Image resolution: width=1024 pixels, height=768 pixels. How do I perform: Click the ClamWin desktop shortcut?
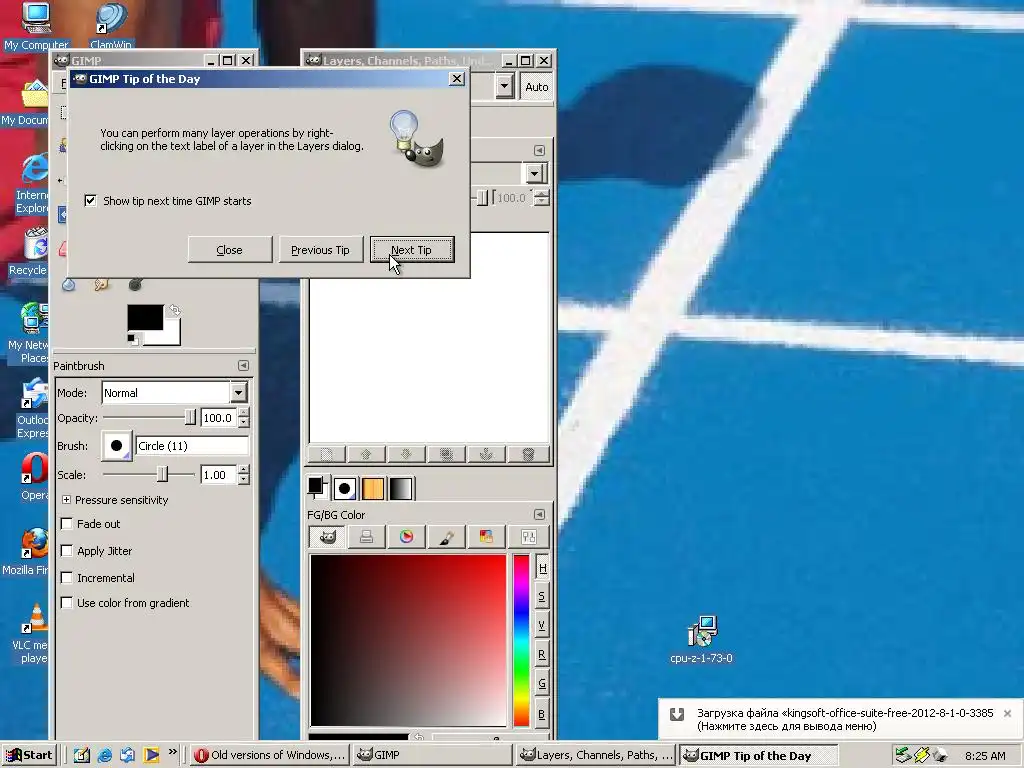tap(110, 26)
